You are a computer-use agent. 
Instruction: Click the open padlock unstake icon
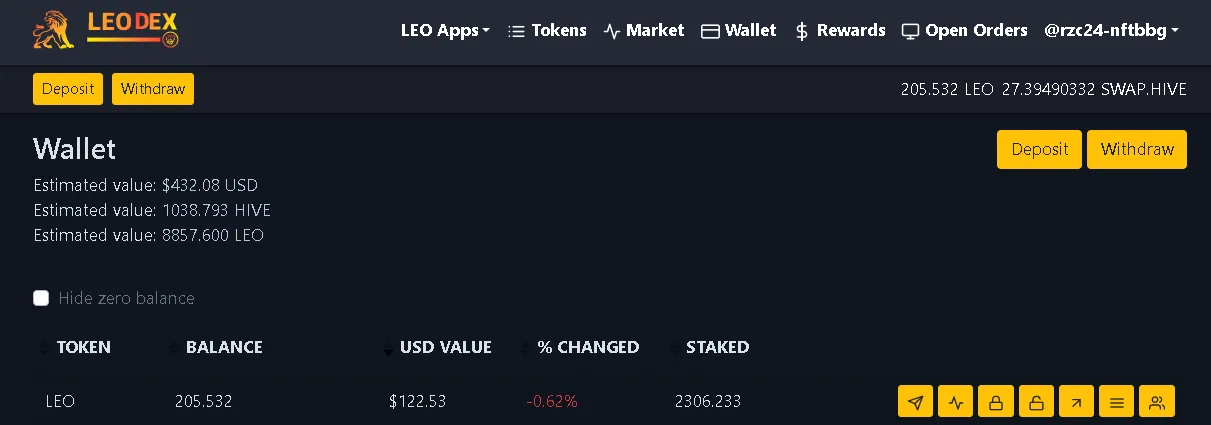1036,402
